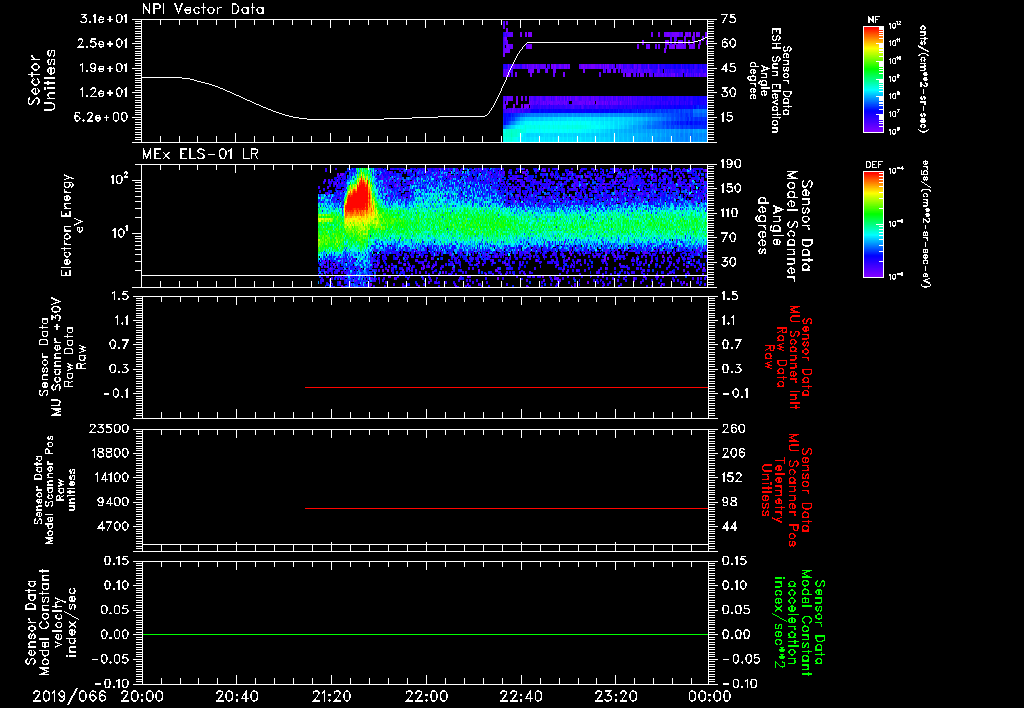Click the 1.9e+01 sector tick label
The width and height of the screenshot is (1024, 708).
[x=104, y=68]
